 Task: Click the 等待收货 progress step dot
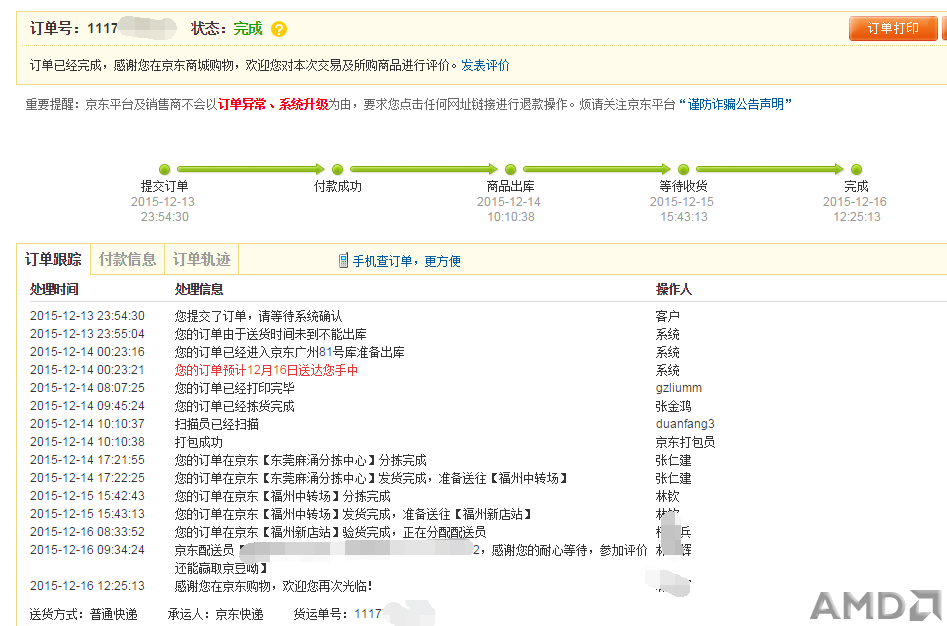click(684, 170)
